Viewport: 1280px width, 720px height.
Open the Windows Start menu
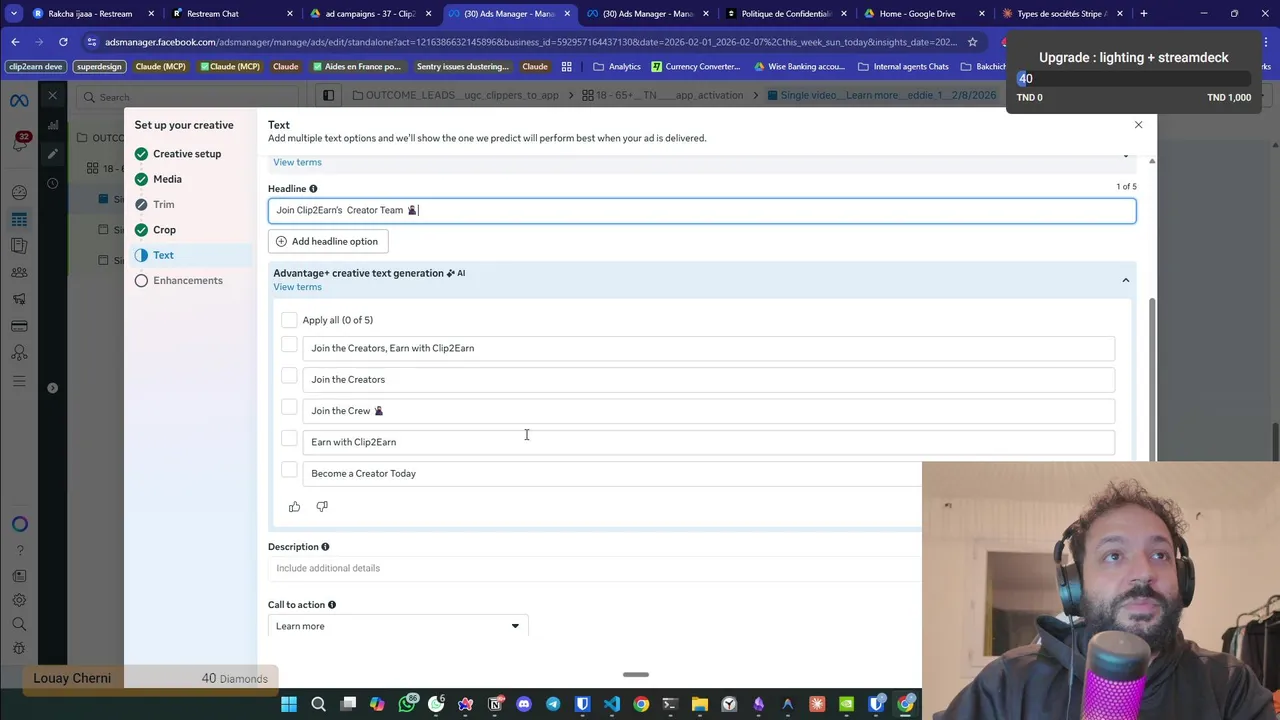click(x=289, y=704)
